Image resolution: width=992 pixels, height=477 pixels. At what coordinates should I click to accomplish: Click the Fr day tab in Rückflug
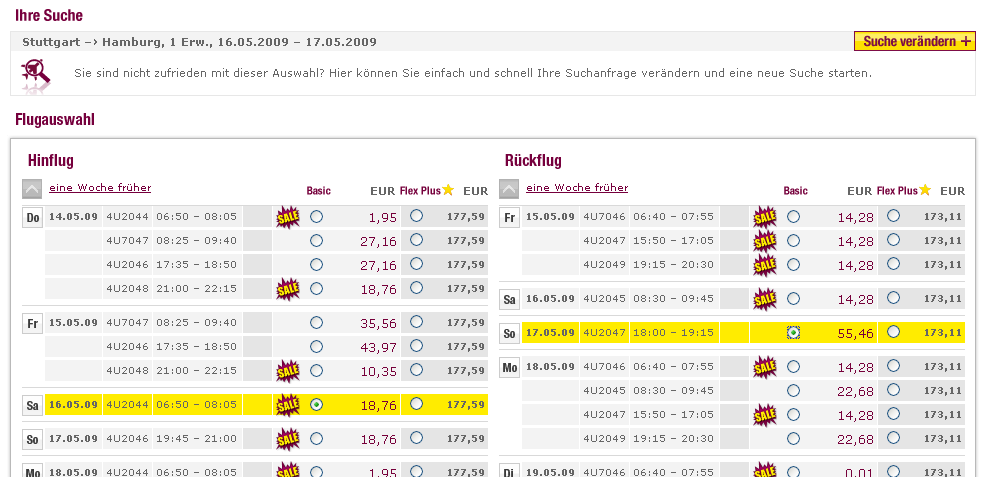(x=510, y=217)
